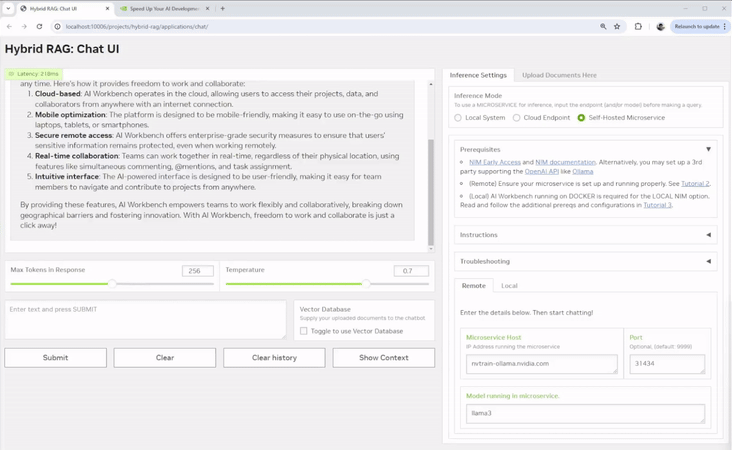Collapse the Prerequisites section
Viewport: 732px width, 450px height.
point(708,149)
